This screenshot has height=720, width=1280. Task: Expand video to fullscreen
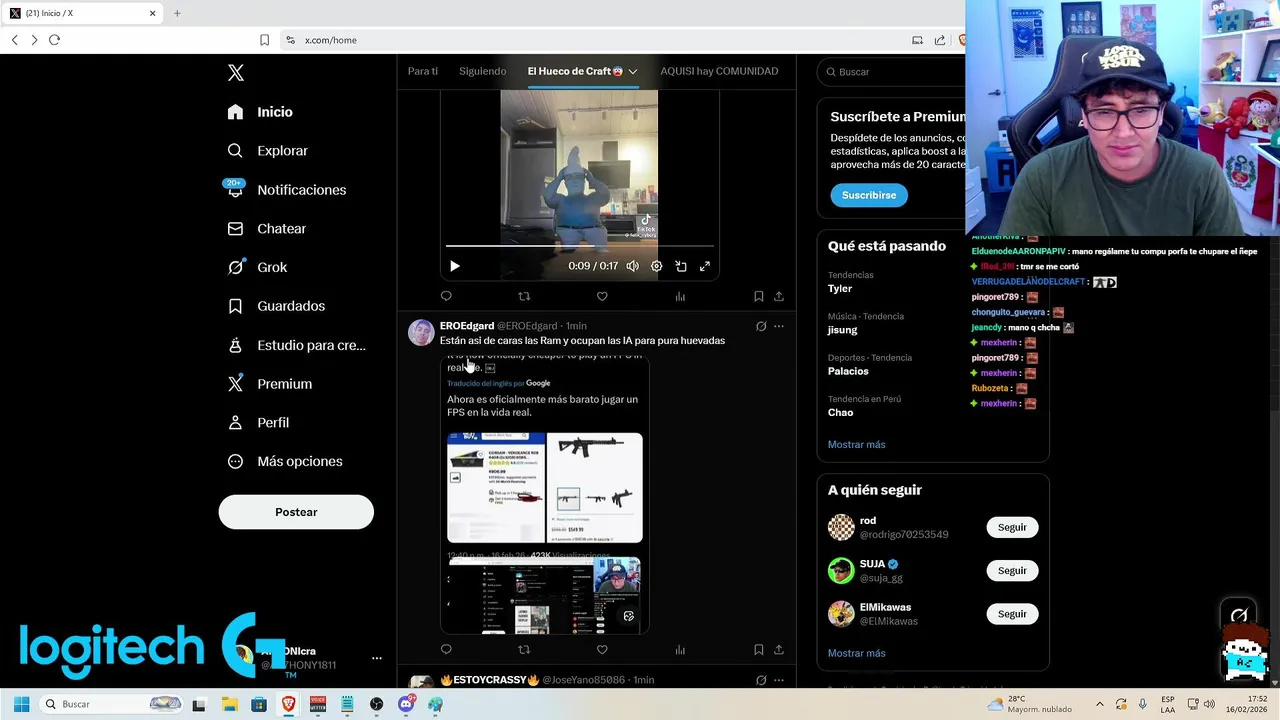[x=705, y=266]
